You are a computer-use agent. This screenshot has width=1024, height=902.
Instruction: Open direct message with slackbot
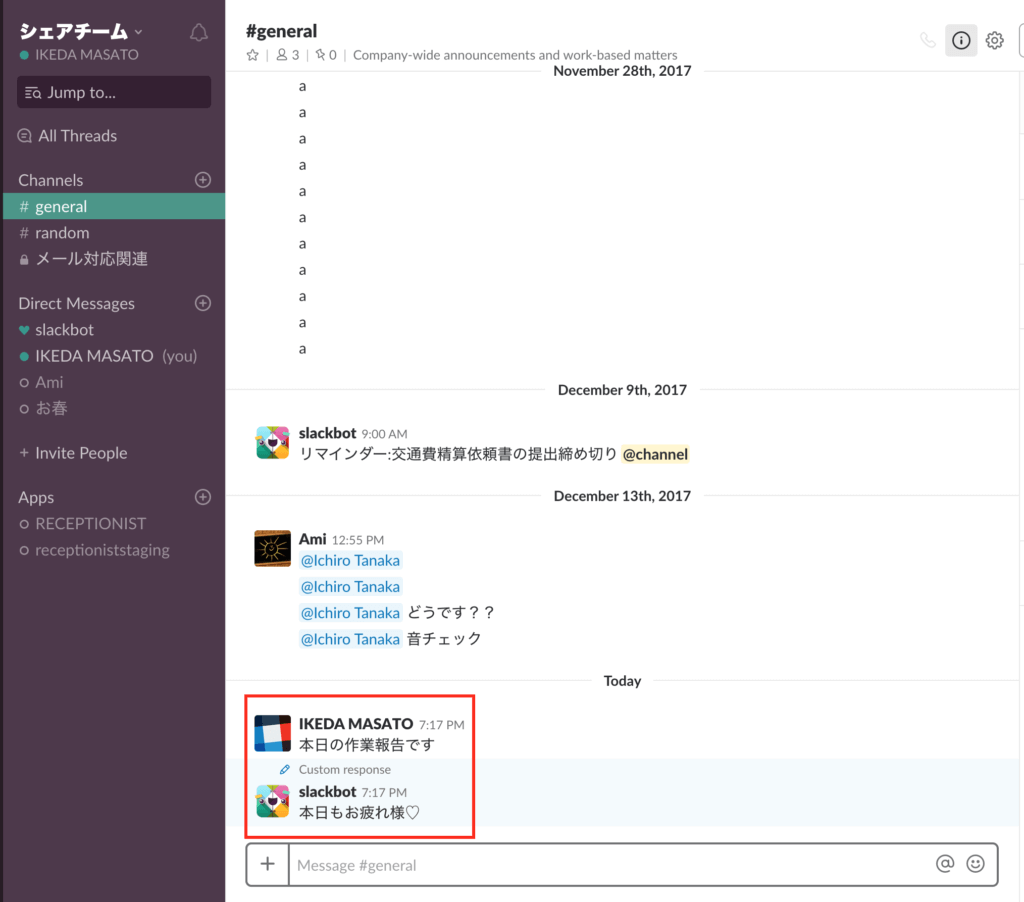(64, 330)
